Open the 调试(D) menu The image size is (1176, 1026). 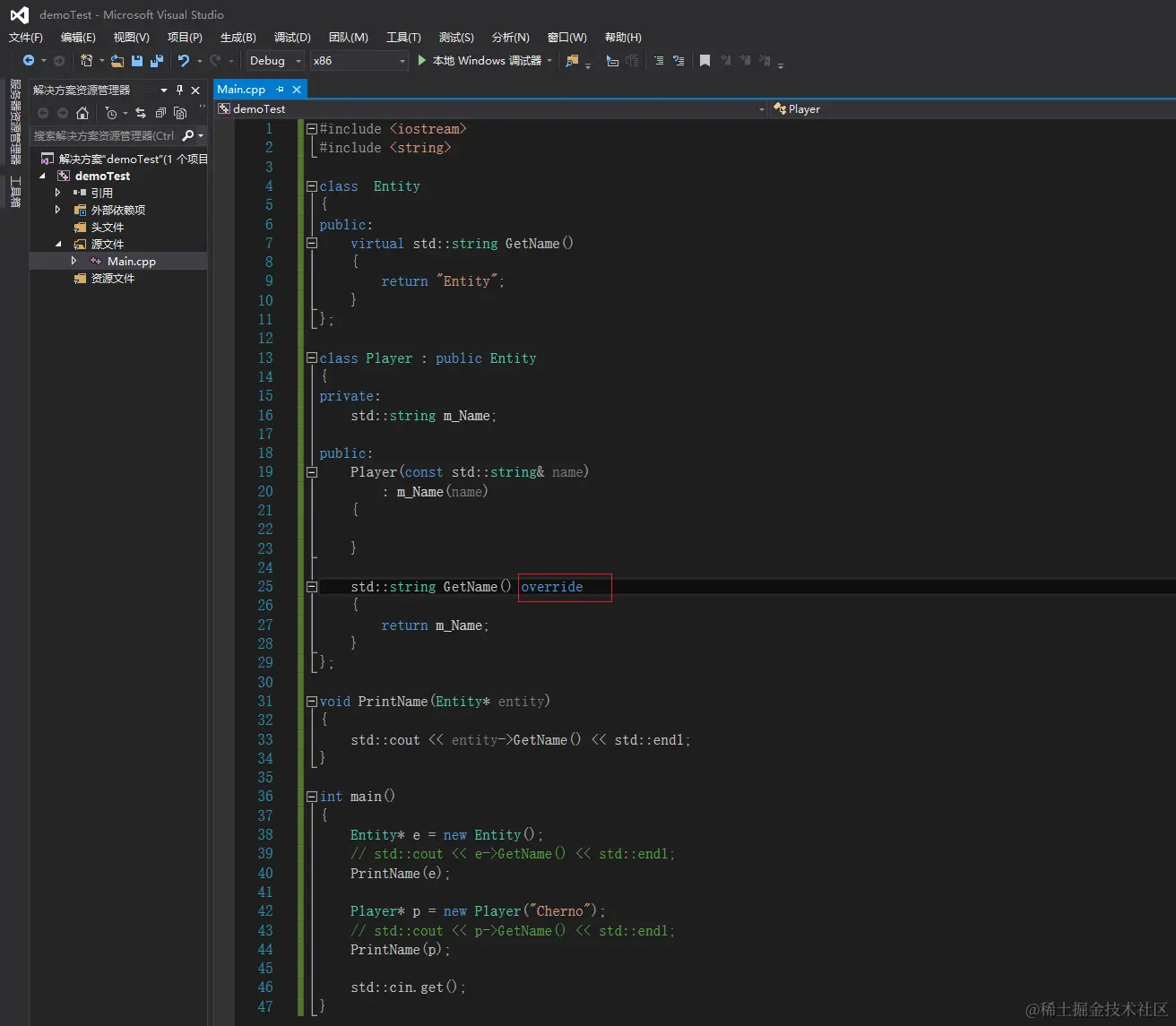coord(292,38)
